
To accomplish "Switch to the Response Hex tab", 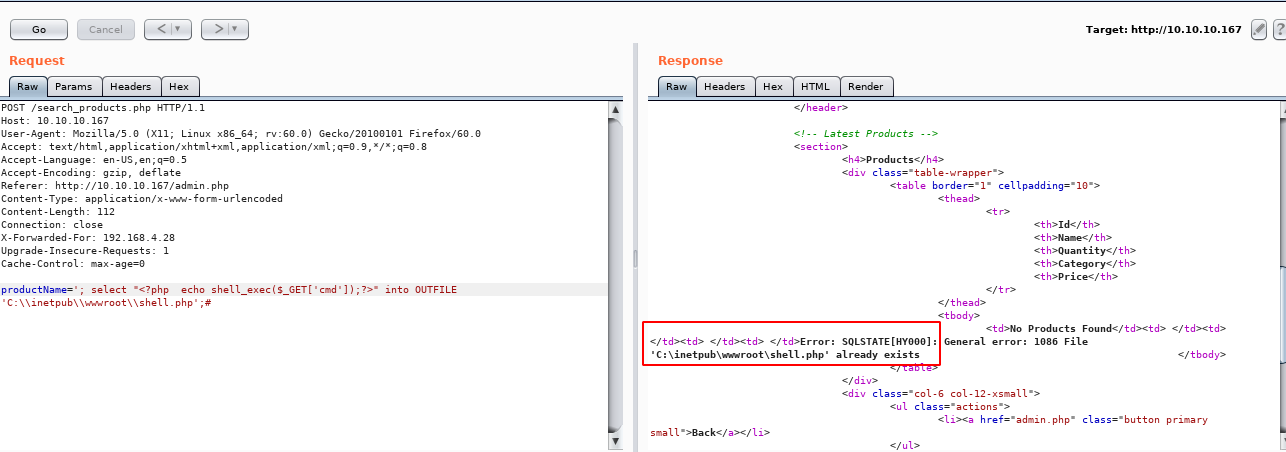I will [x=773, y=87].
